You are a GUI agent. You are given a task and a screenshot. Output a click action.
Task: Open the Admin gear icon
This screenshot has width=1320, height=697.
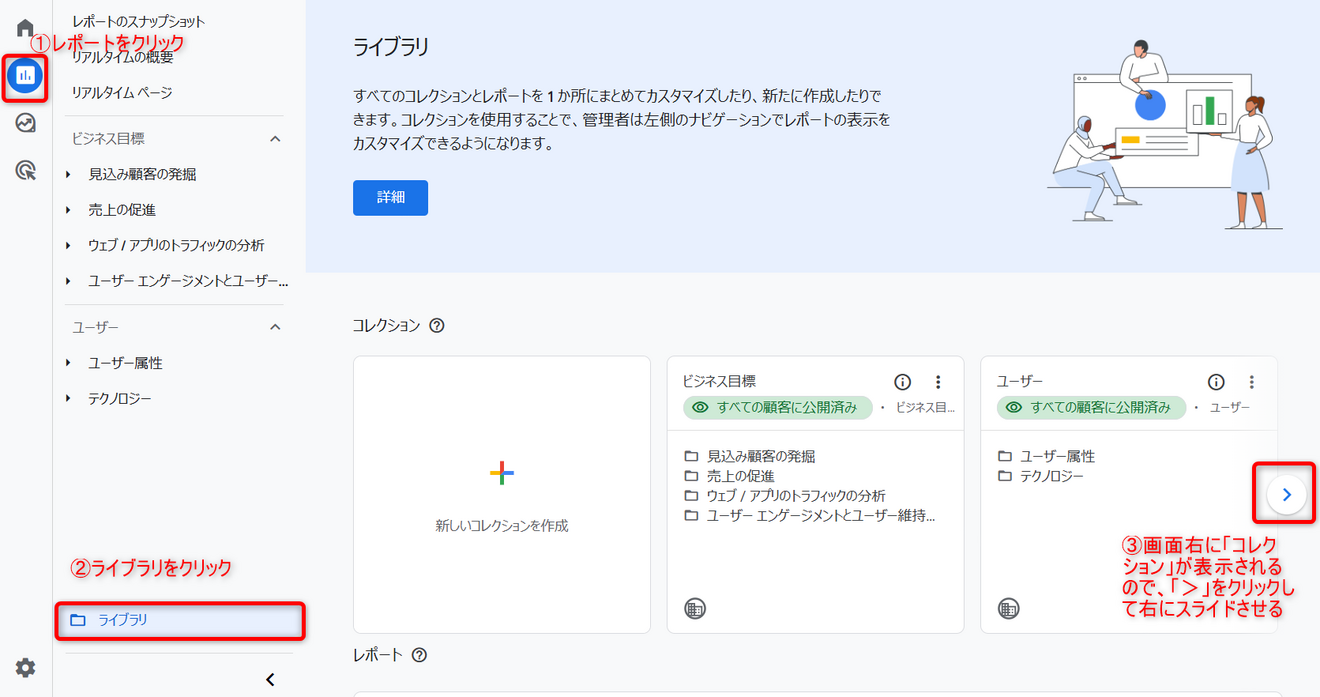click(26, 668)
